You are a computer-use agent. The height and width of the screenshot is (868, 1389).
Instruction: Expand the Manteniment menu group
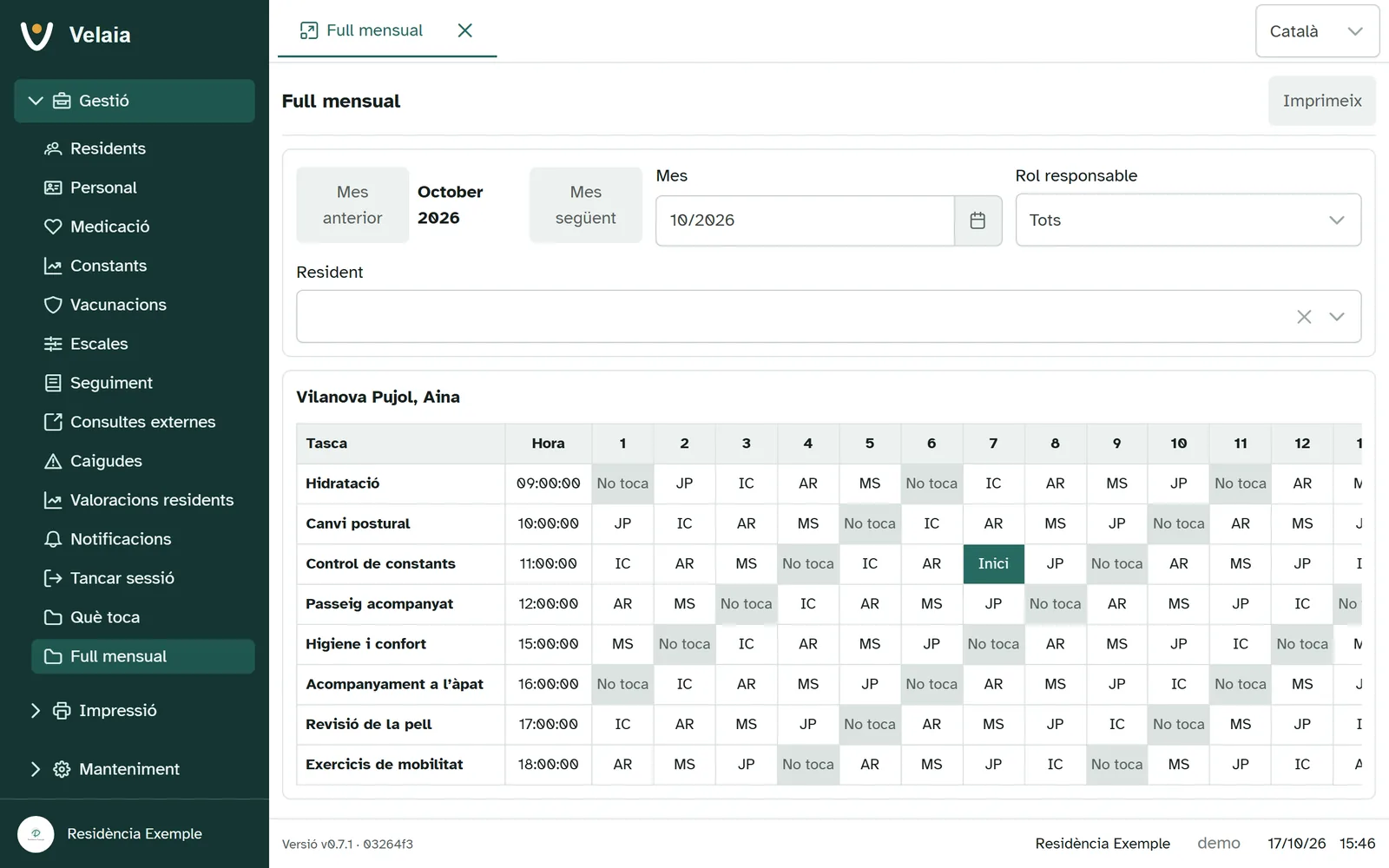point(135,769)
